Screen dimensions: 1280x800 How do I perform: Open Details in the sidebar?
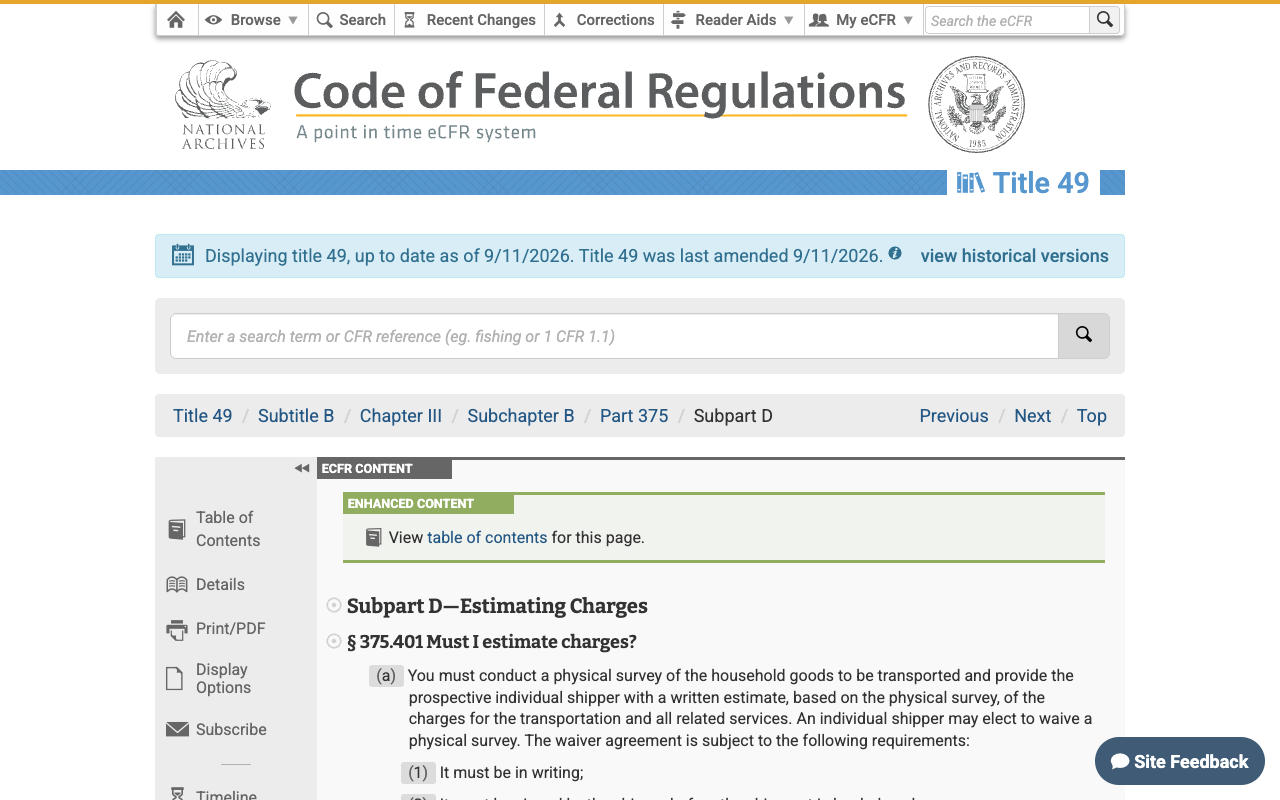coord(205,585)
